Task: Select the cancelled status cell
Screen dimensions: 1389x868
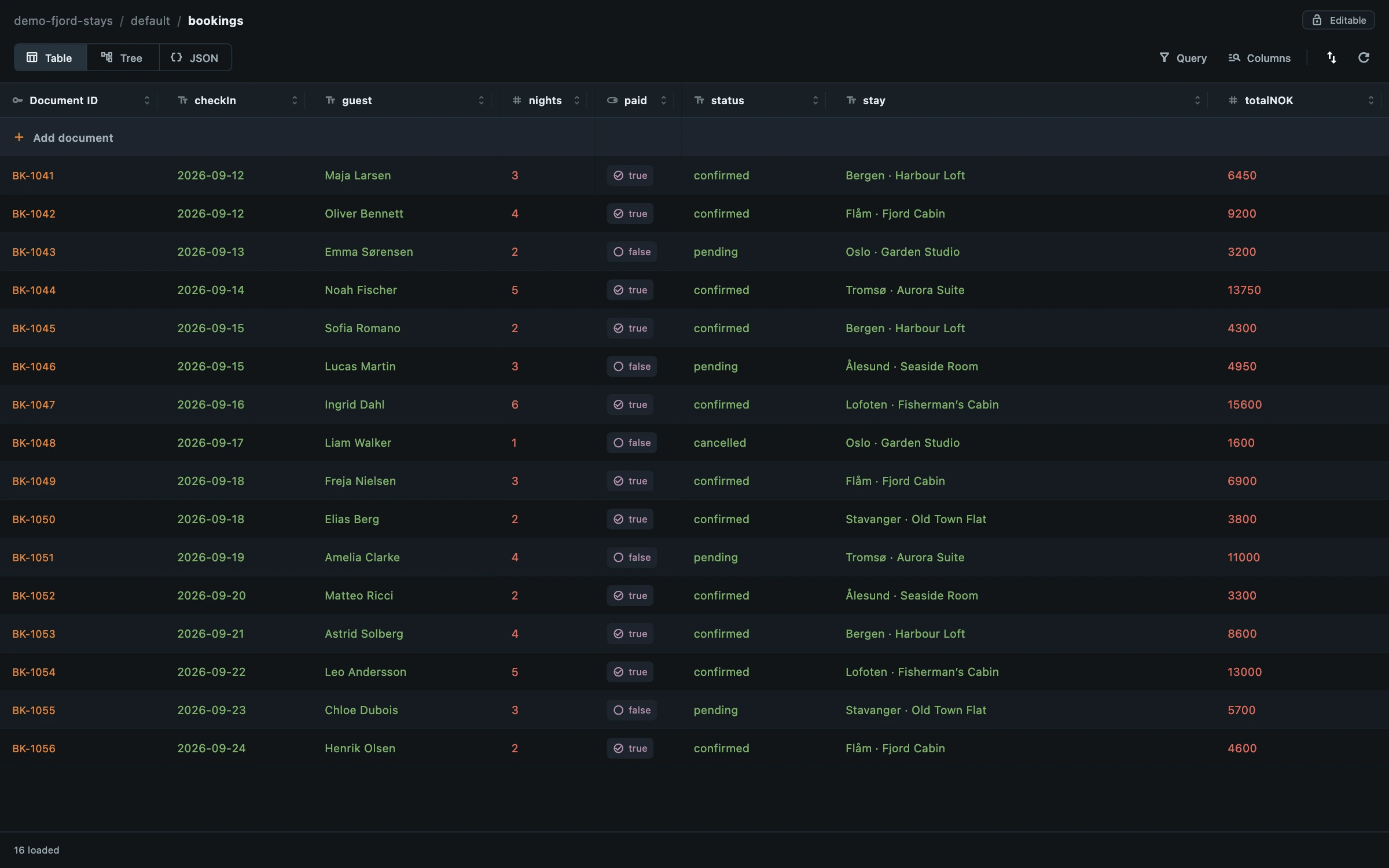Action: (720, 443)
